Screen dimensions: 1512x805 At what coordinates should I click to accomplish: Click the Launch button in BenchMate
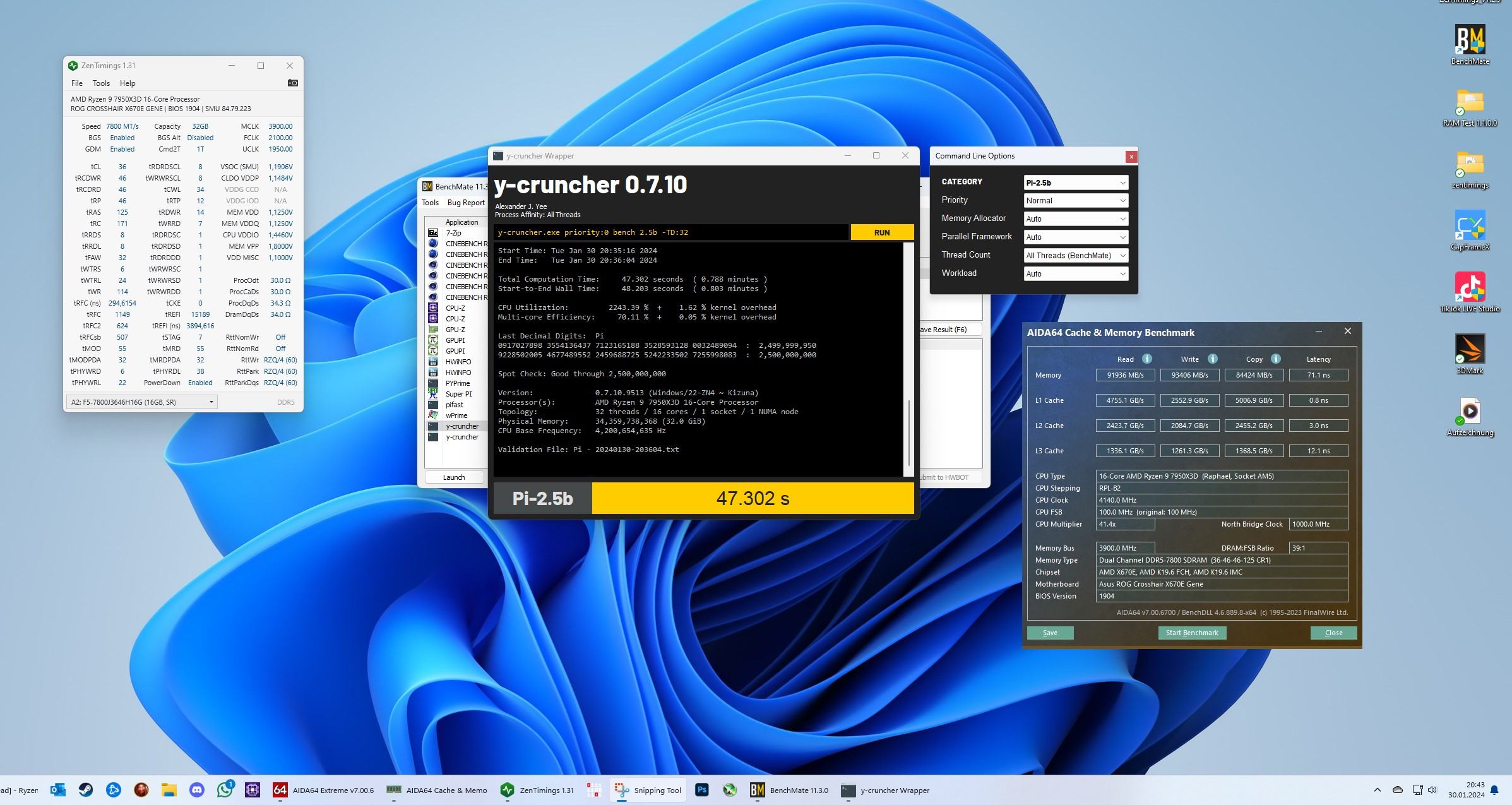pos(454,477)
